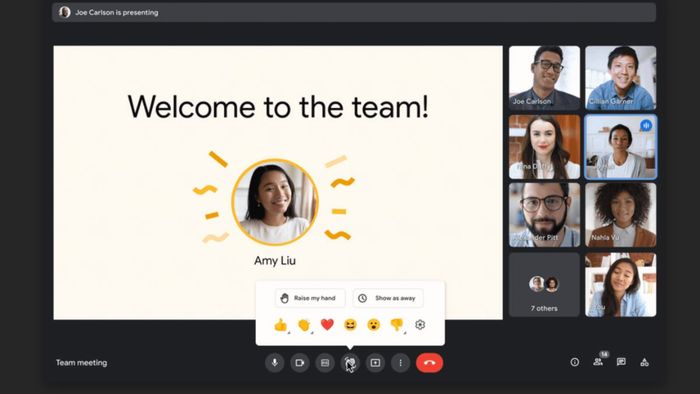Open the activities shapes icon
Viewport: 700px width, 394px height.
pos(644,362)
